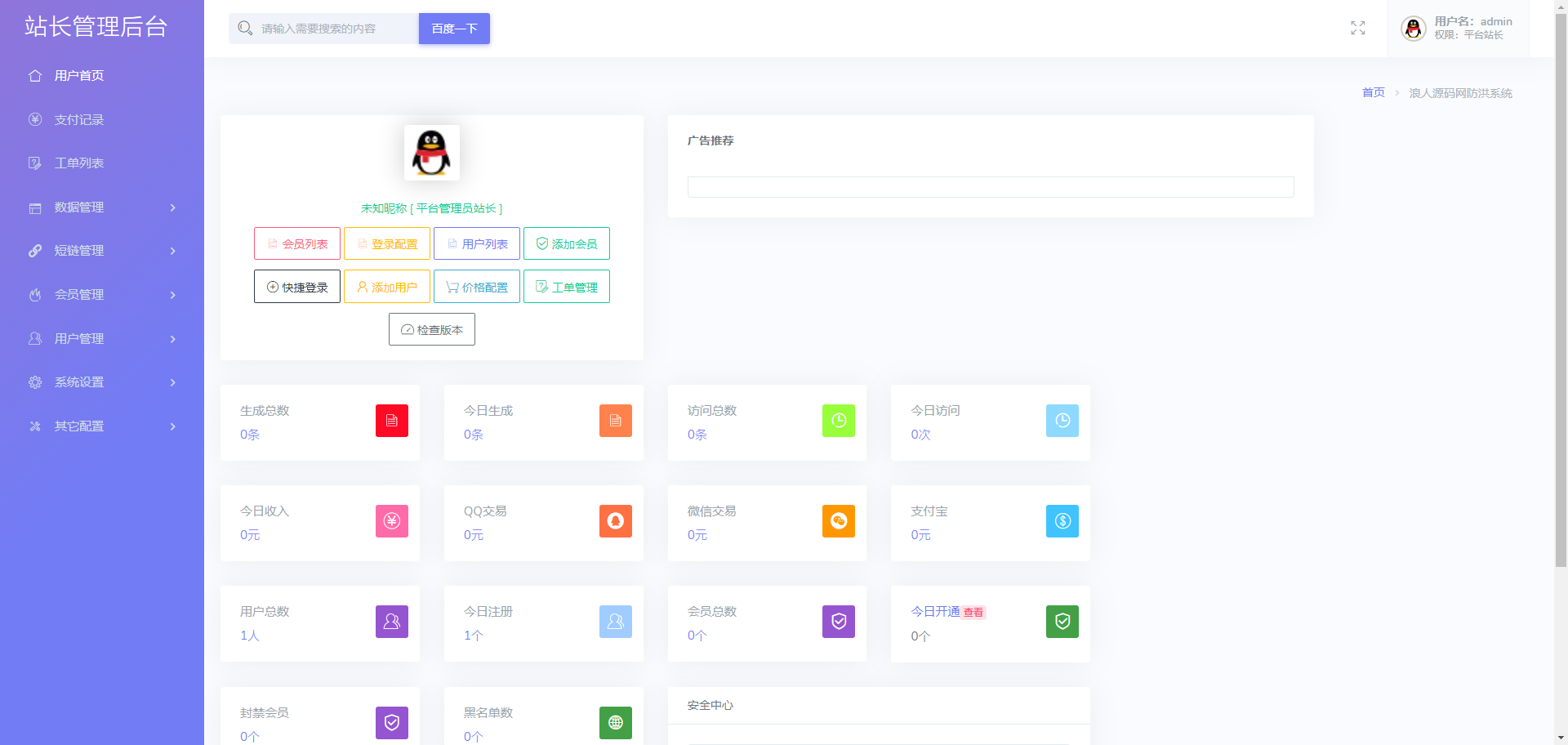Click the 快捷登录 button
This screenshot has width=1568, height=745.
(297, 287)
